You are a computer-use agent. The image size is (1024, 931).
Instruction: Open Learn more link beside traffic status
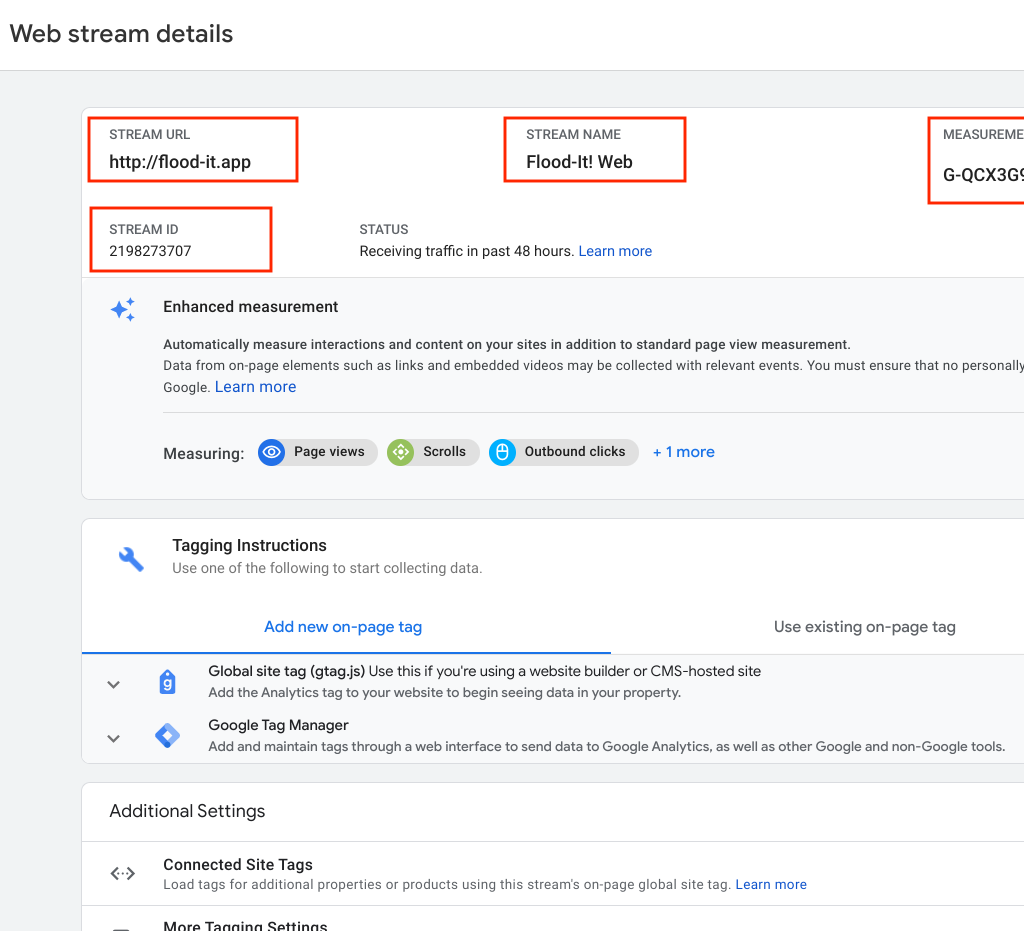(615, 251)
